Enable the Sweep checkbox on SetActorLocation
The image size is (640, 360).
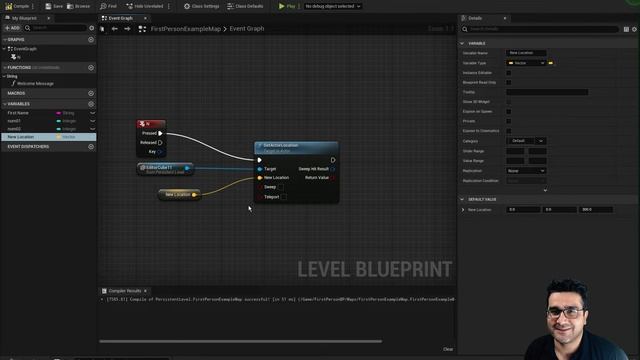[x=281, y=187]
